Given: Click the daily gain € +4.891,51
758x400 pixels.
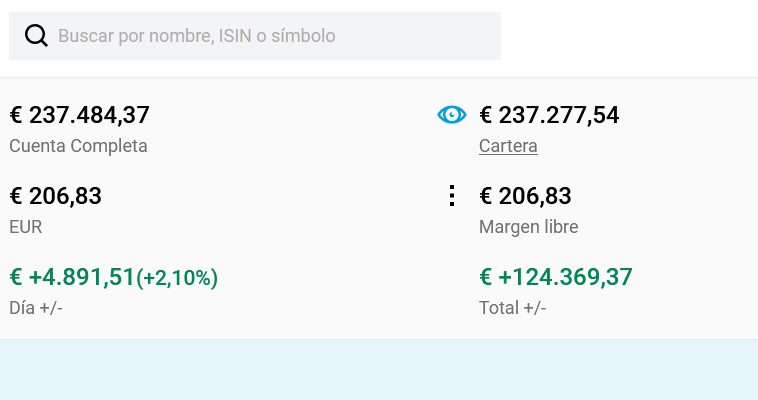Looking at the screenshot, I should click(x=72, y=277).
